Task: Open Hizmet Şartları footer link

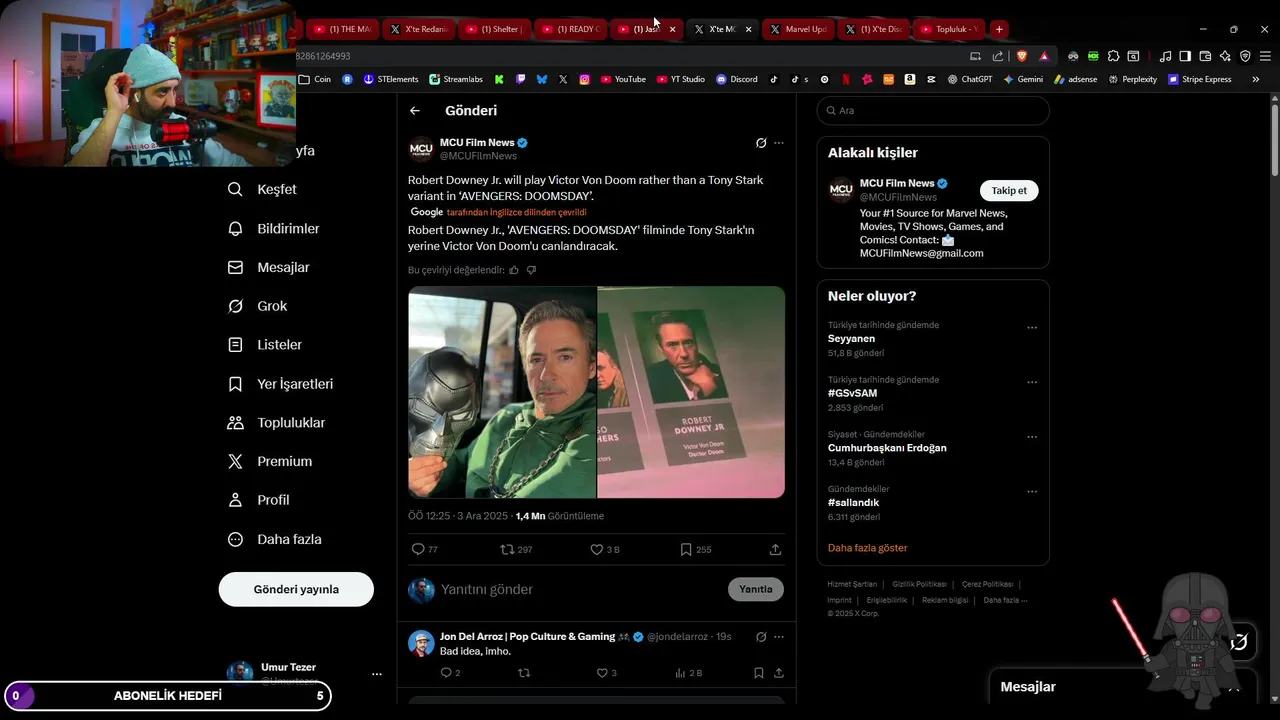Action: tap(852, 584)
